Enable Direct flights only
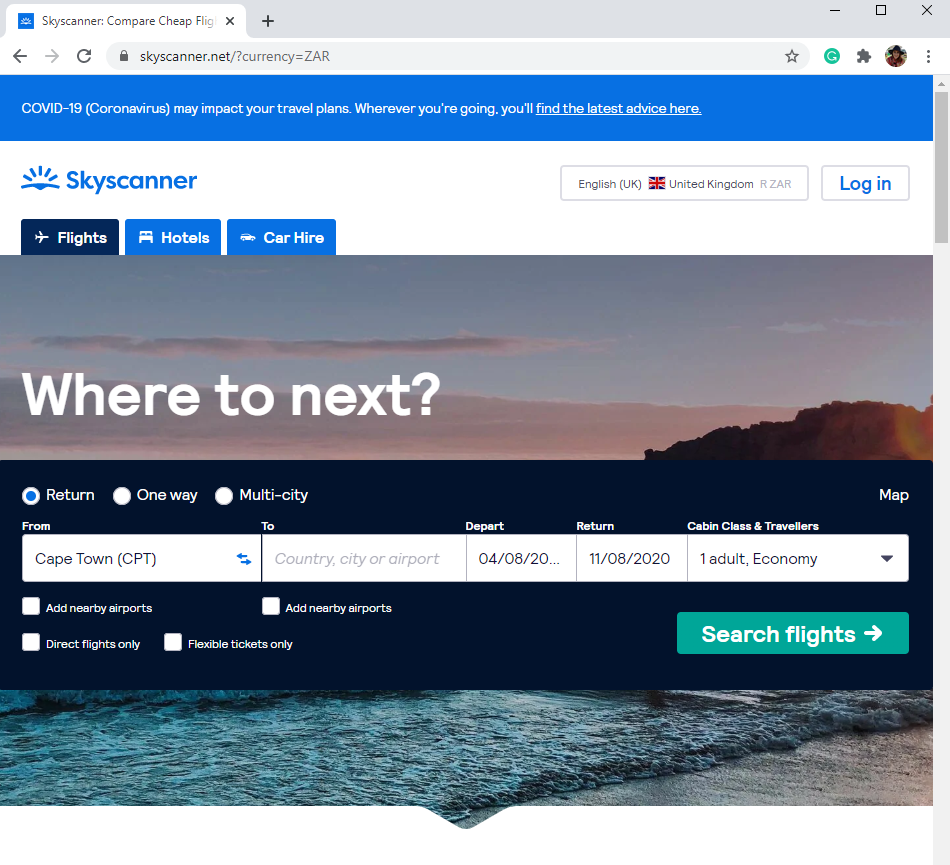This screenshot has height=865, width=950. [31, 642]
